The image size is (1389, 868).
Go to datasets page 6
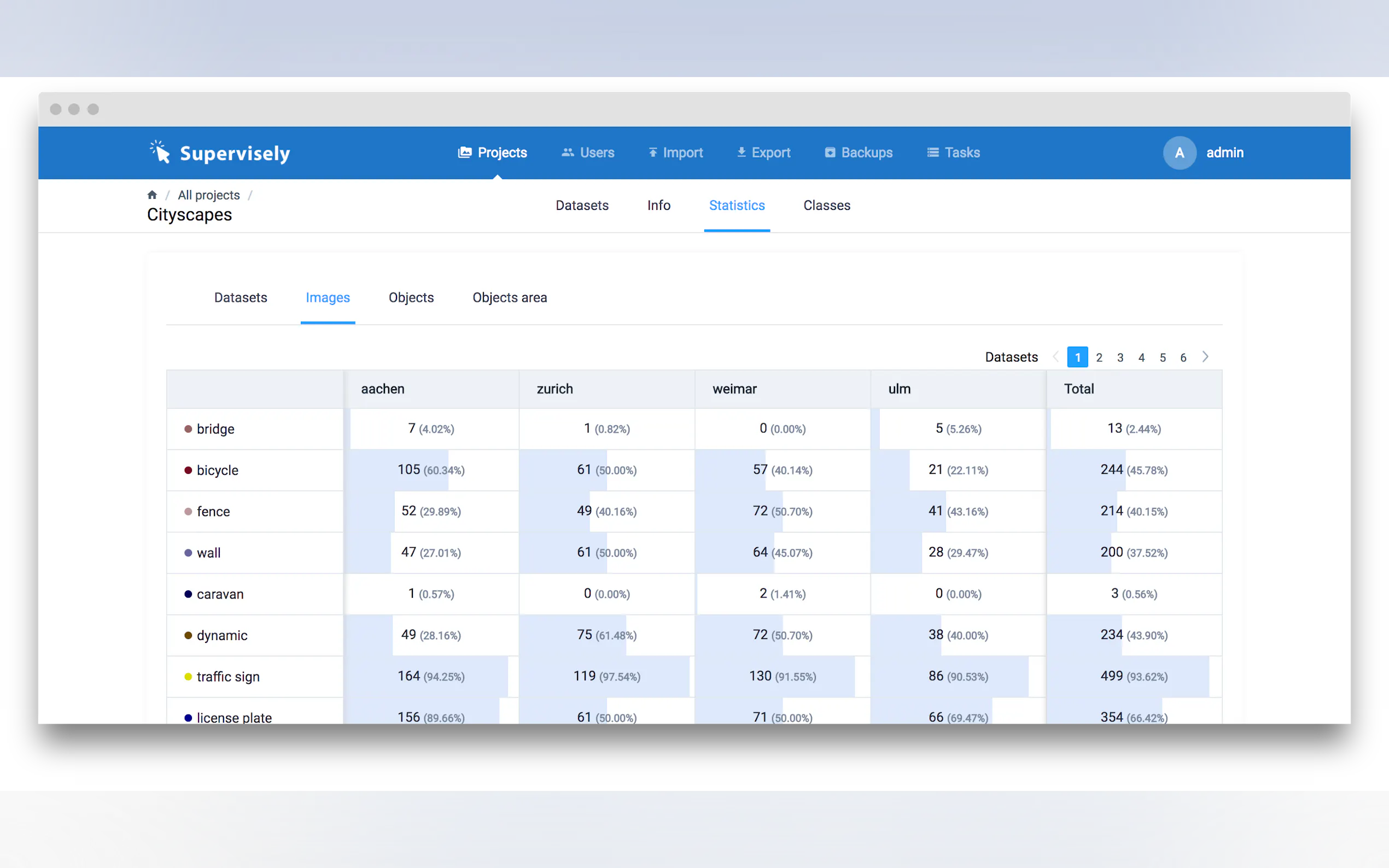tap(1183, 357)
